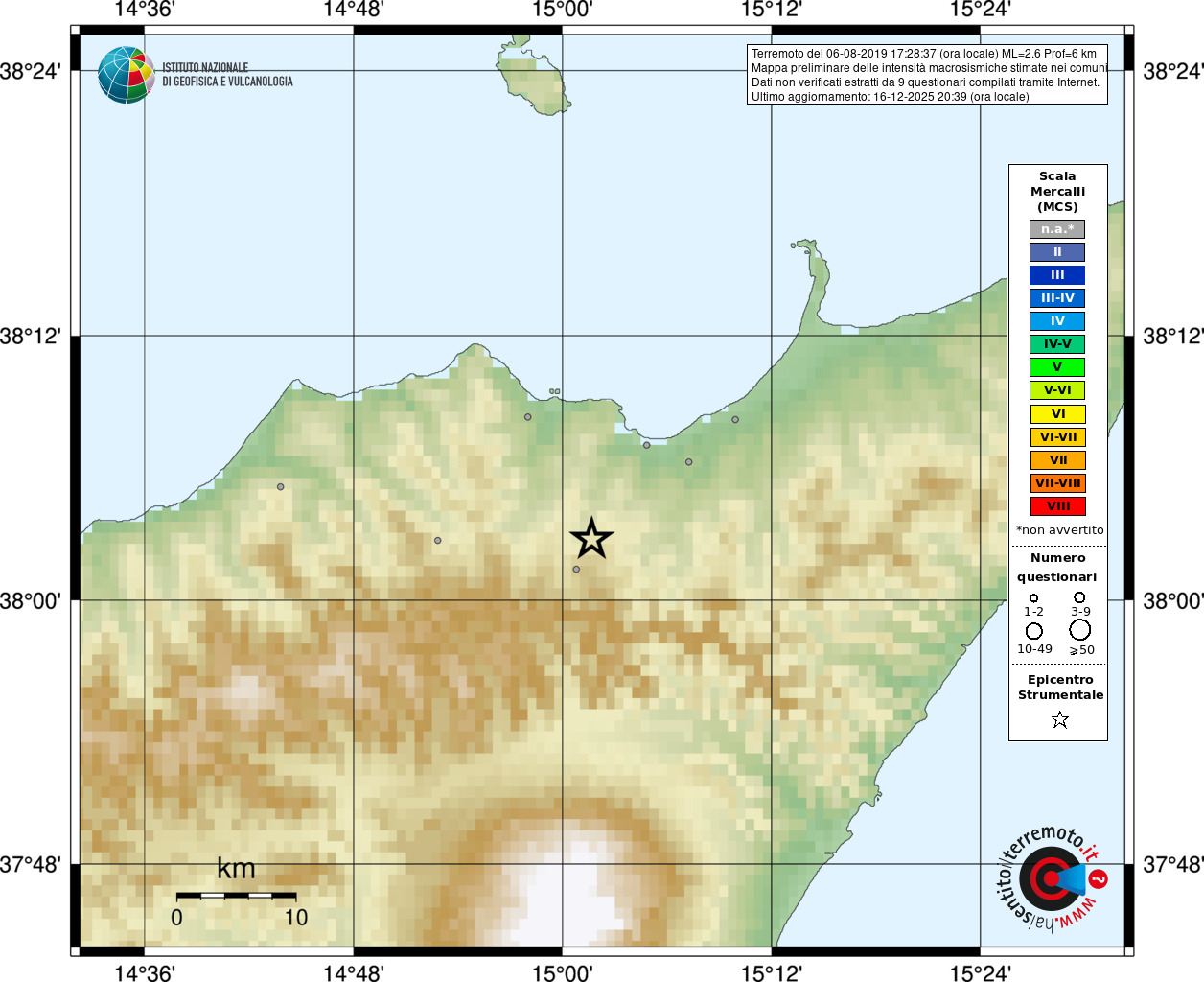Click the '10' scale bar value
Screen dimensions: 1204x982
tap(296, 918)
